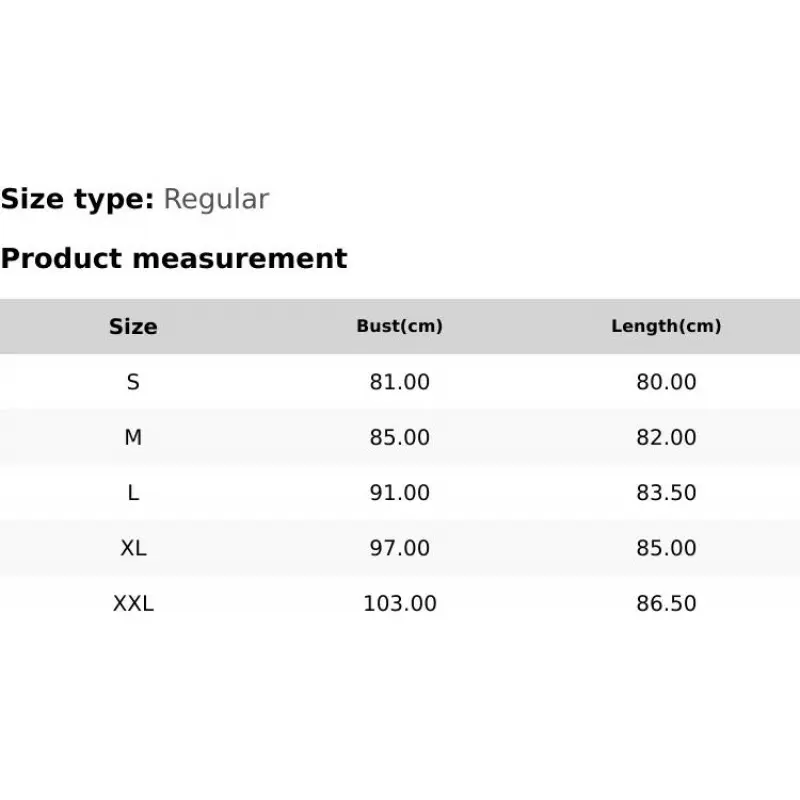The width and height of the screenshot is (800, 800).
Task: Click length value 86.50
Action: [666, 603]
